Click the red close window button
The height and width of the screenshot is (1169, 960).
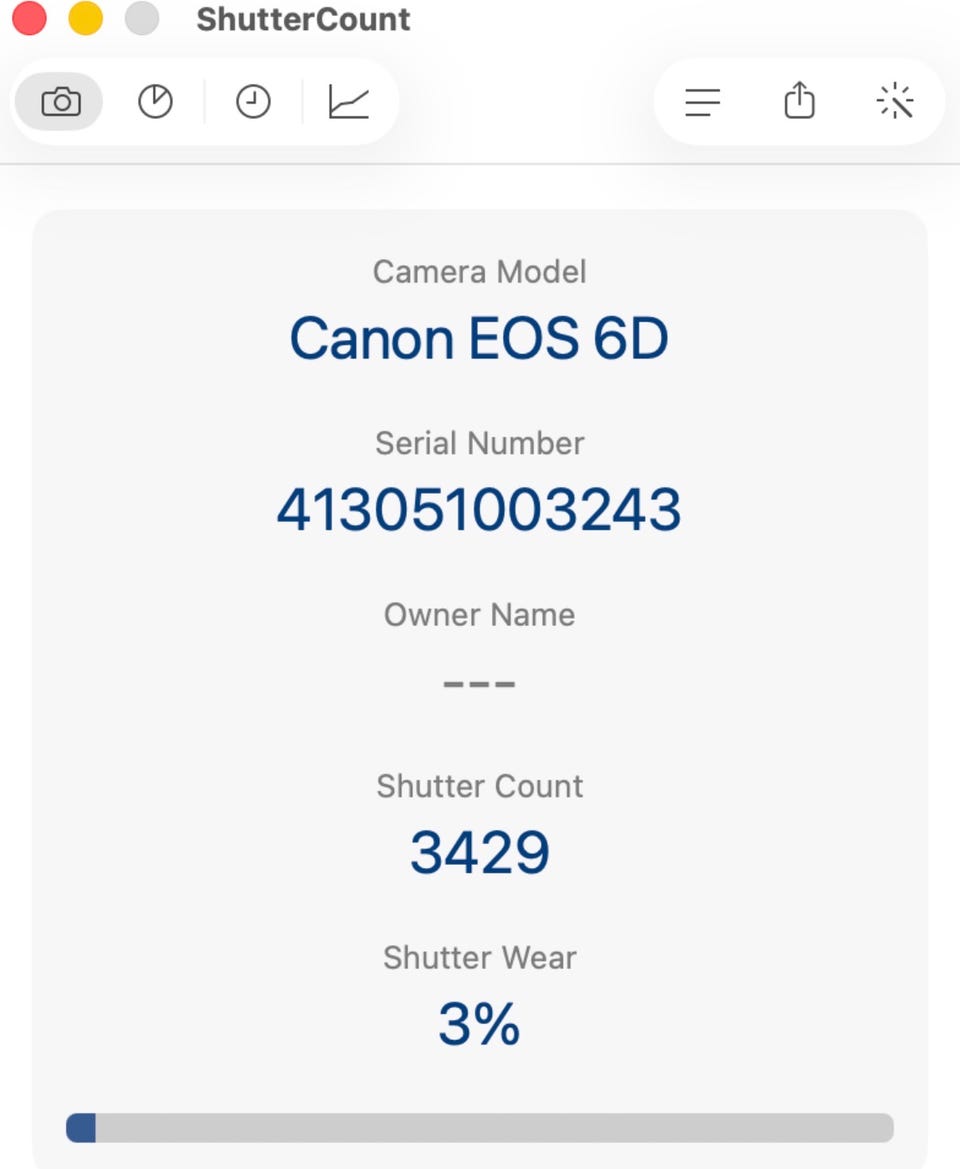pos(29,18)
